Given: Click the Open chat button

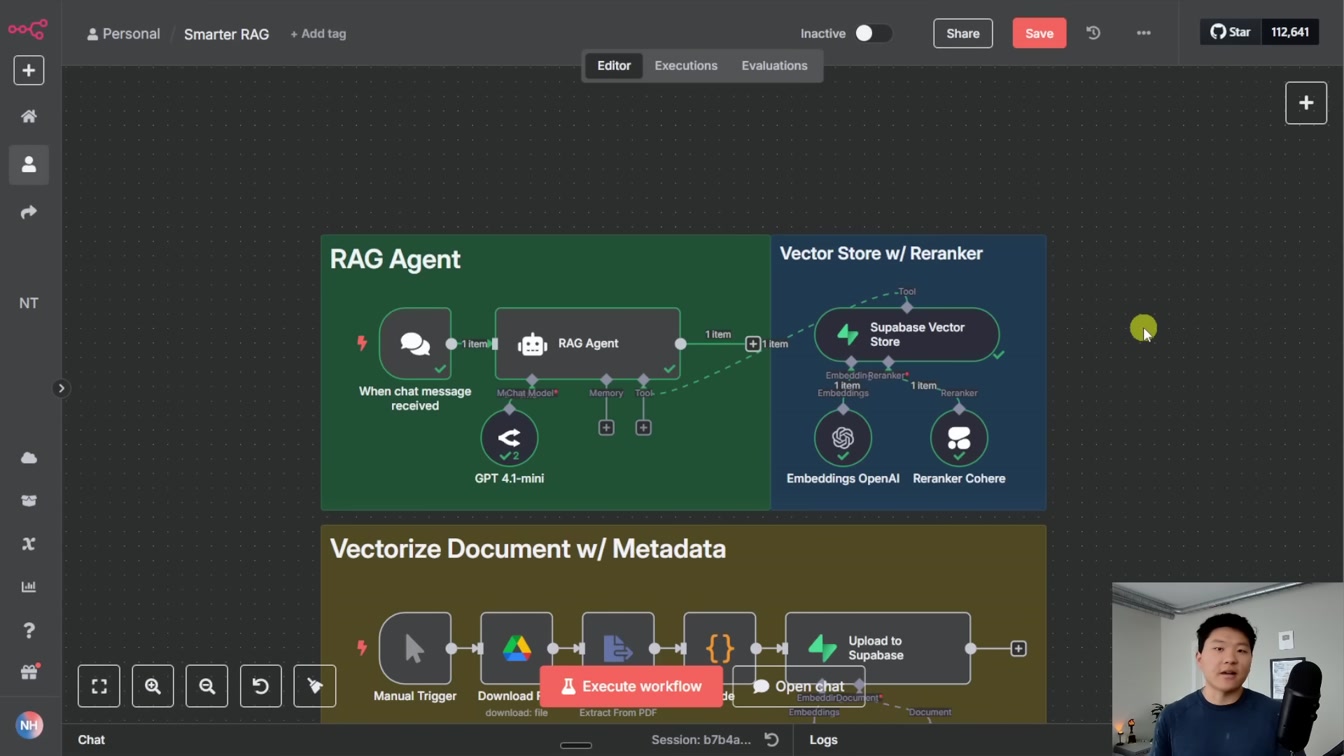Looking at the screenshot, I should [798, 687].
